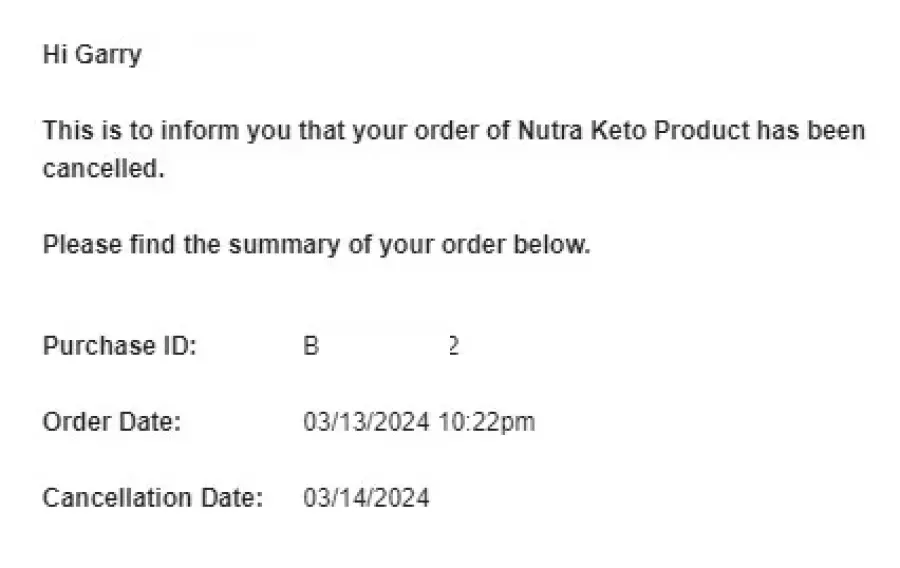Click the "Order Date:" label

coord(112,422)
